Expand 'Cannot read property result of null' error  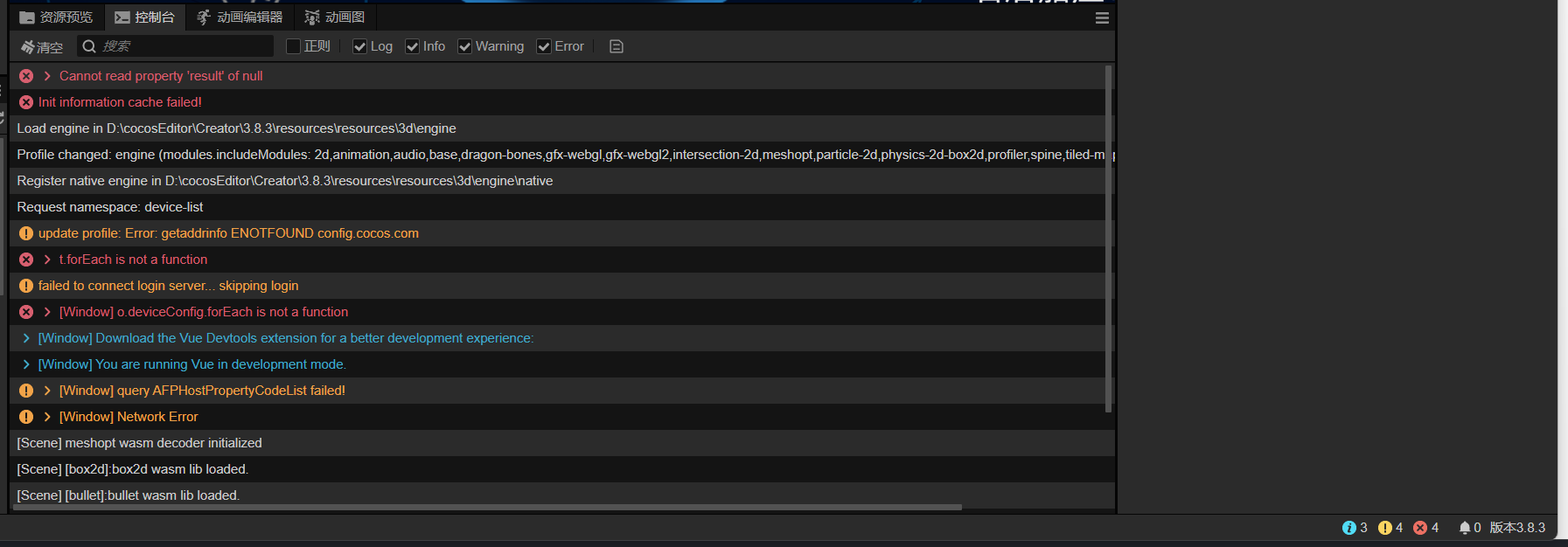click(47, 76)
